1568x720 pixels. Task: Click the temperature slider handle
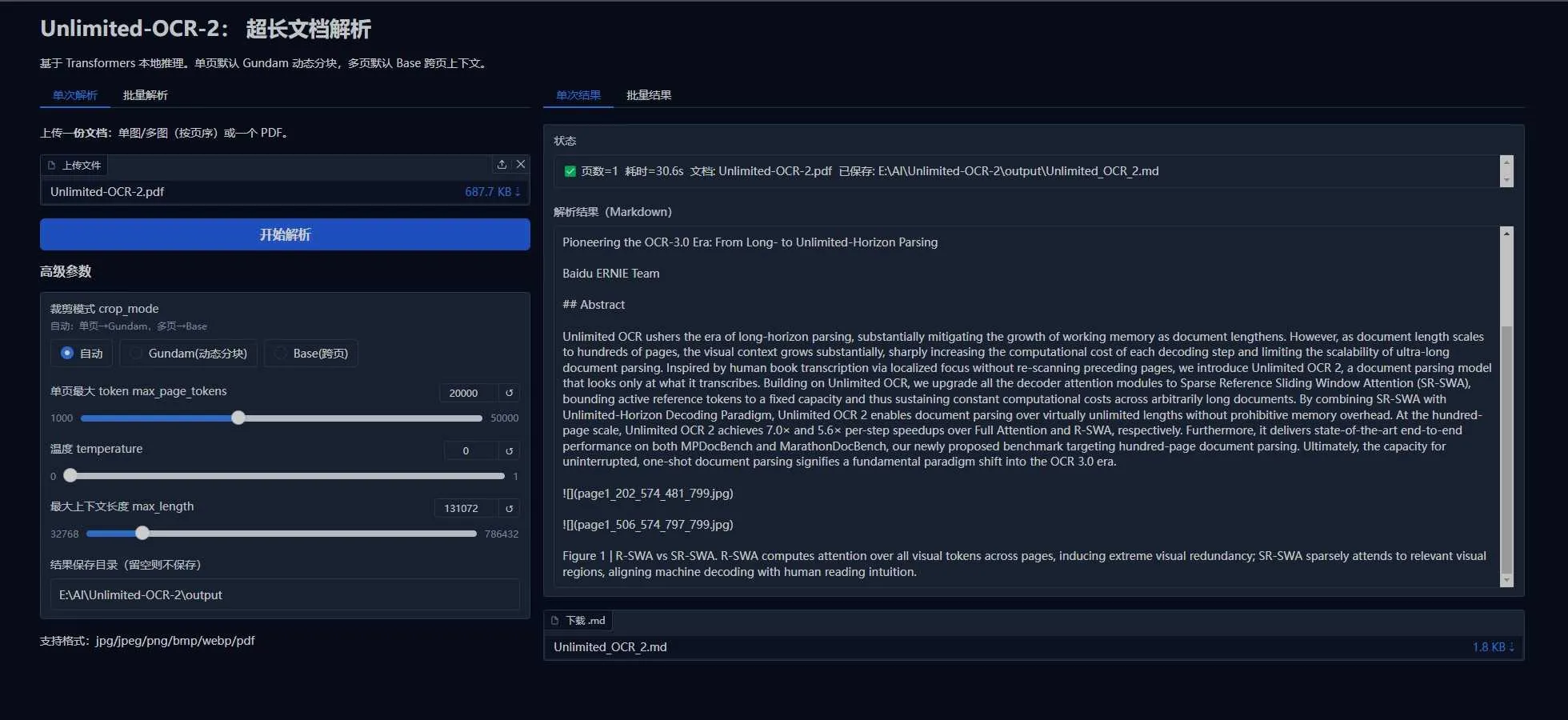[x=70, y=475]
